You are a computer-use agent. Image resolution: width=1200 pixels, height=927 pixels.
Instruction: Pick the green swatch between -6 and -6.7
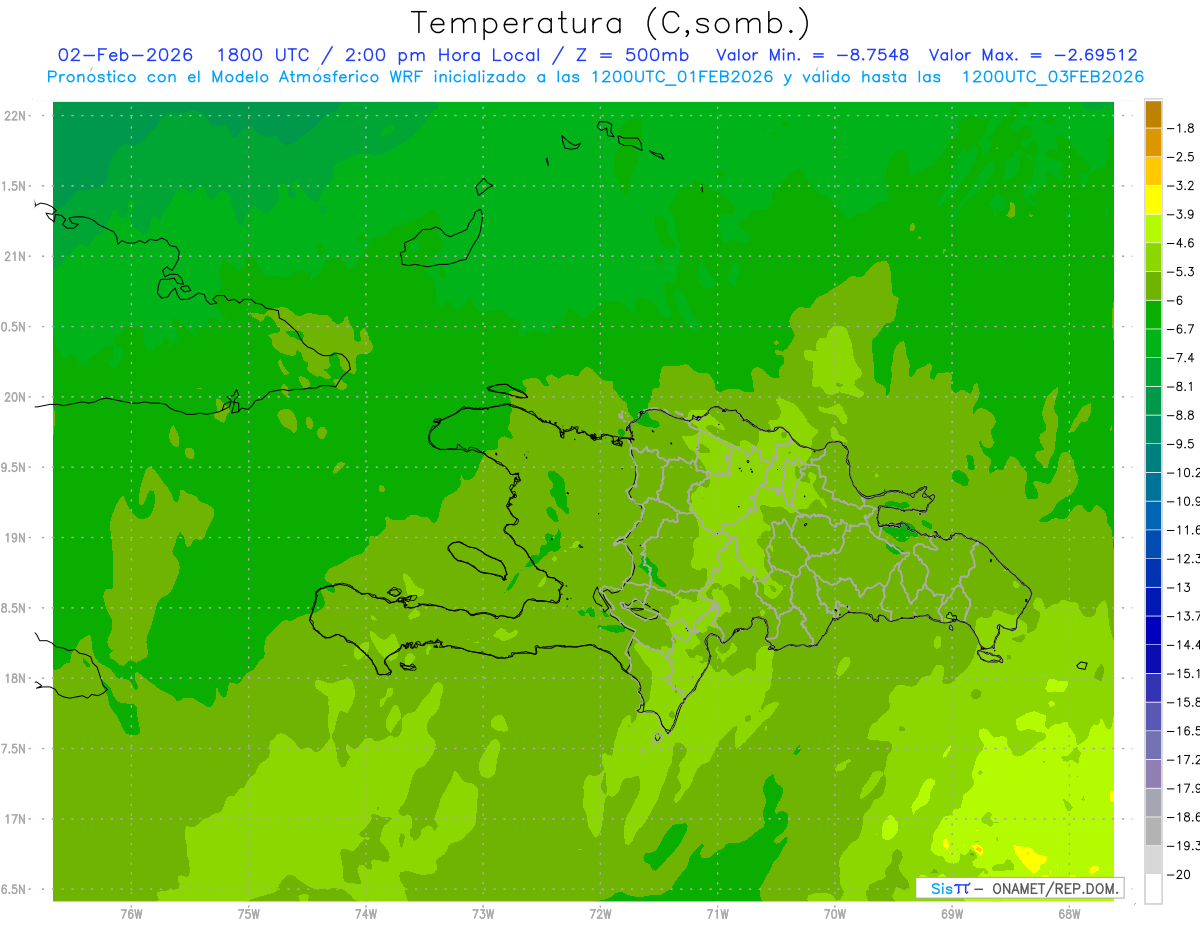[1153, 315]
